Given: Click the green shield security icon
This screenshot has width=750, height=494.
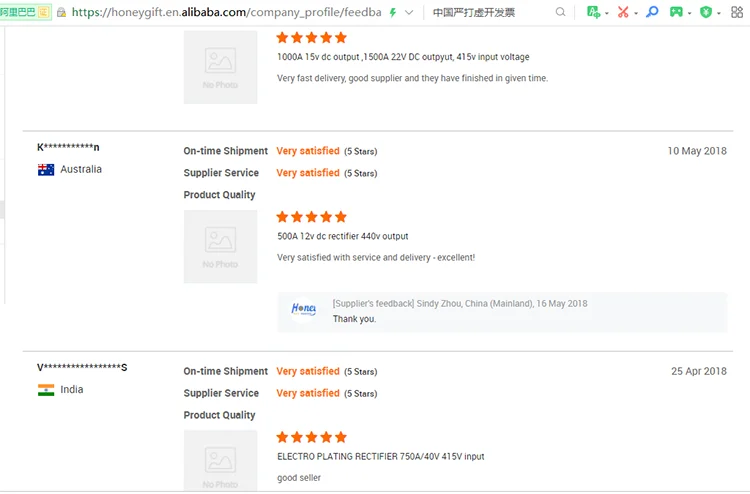Looking at the screenshot, I should pos(706,12).
